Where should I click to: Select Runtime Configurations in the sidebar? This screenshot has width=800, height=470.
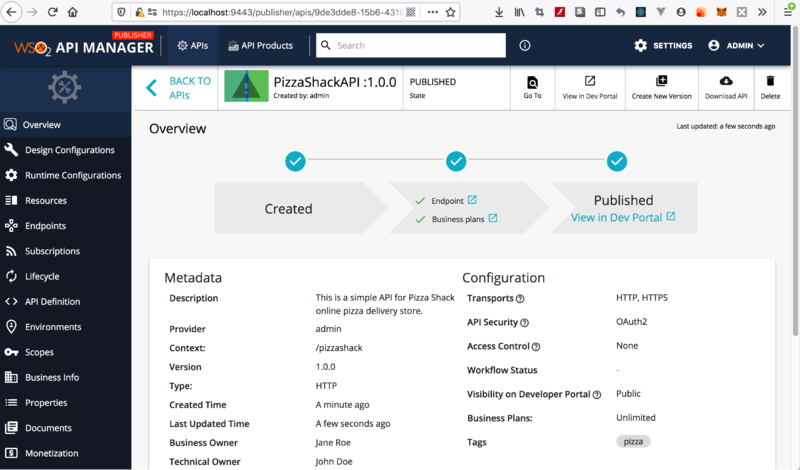tap(72, 175)
